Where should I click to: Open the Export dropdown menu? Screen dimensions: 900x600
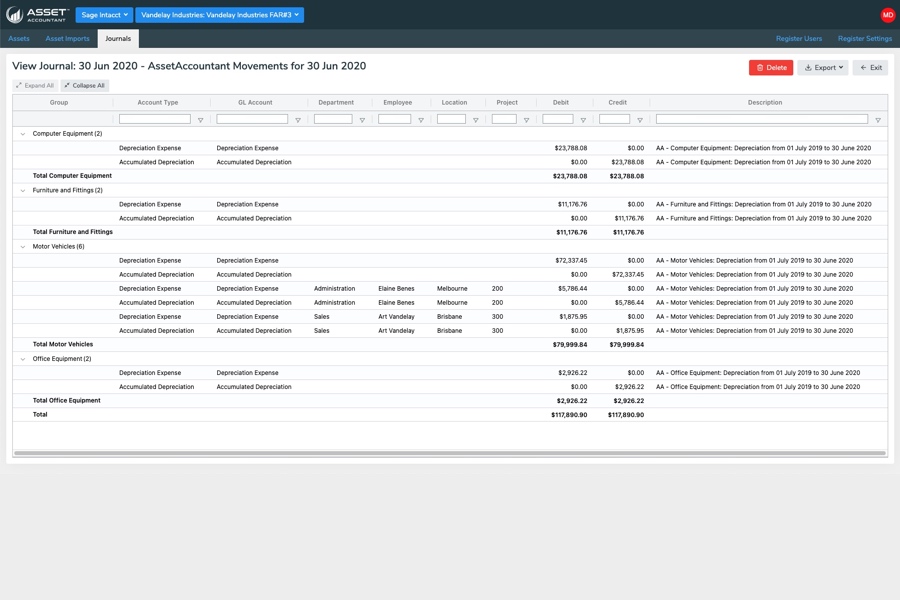point(823,68)
